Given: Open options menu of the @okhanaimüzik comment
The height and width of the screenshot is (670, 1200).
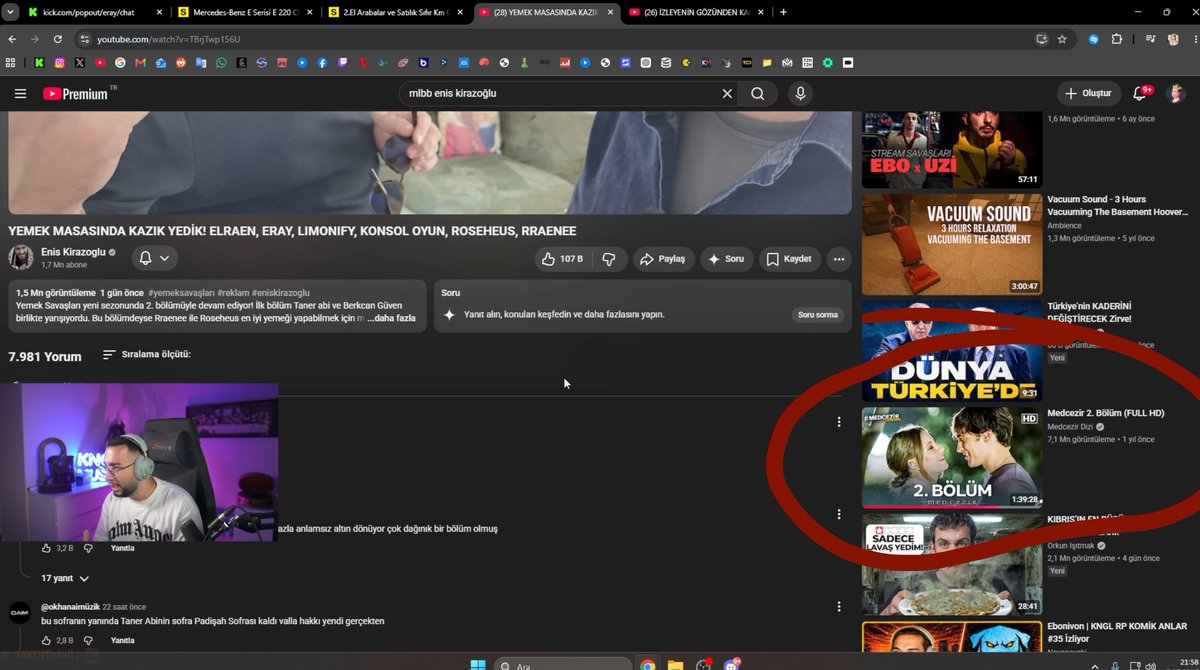Looking at the screenshot, I should (839, 606).
